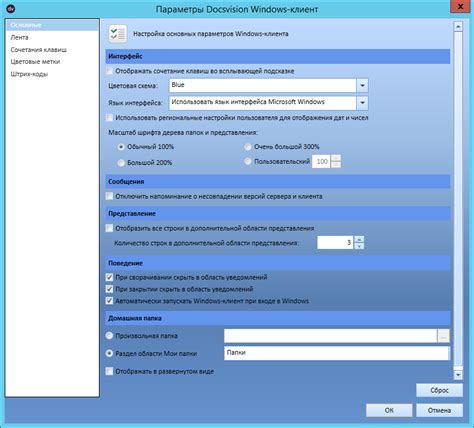Click the browse button next to Произвольная папка
Screen dimensions: 474x428
point(443,336)
